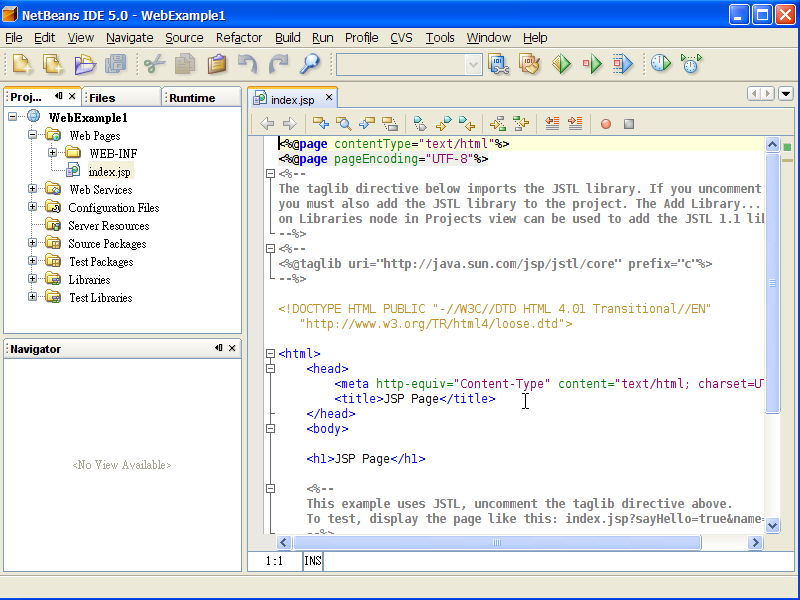Expand the Test Packages node
The image size is (800, 600).
point(32,261)
